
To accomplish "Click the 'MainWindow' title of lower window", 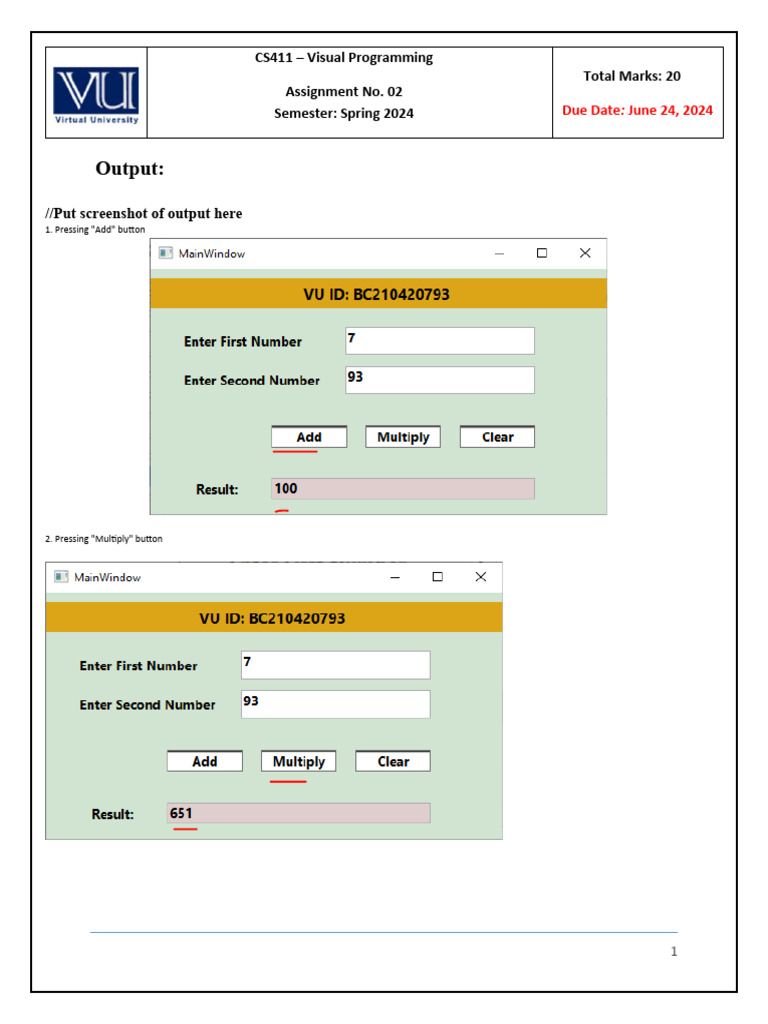I will click(107, 577).
